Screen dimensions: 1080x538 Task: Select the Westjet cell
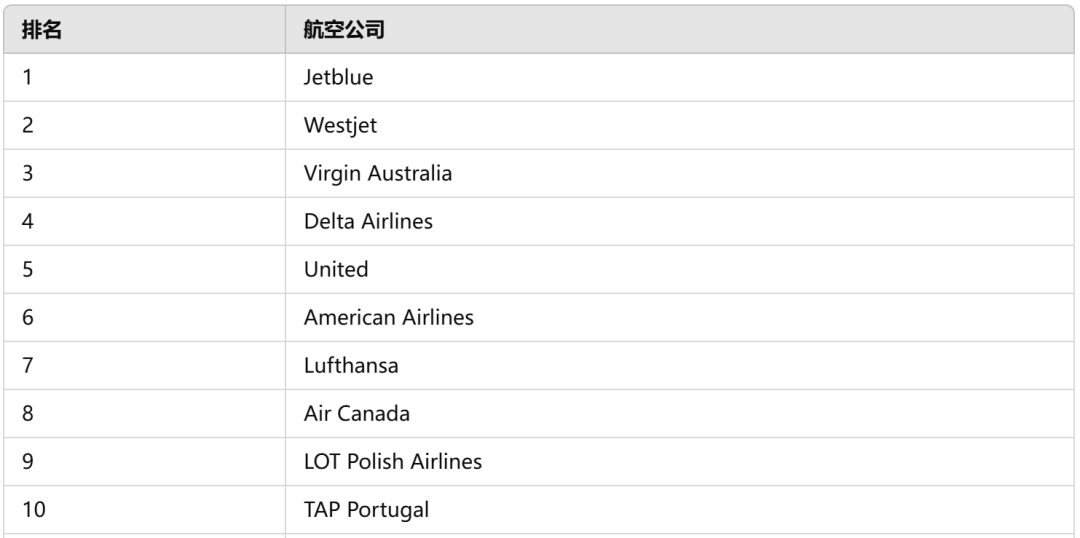pos(679,125)
